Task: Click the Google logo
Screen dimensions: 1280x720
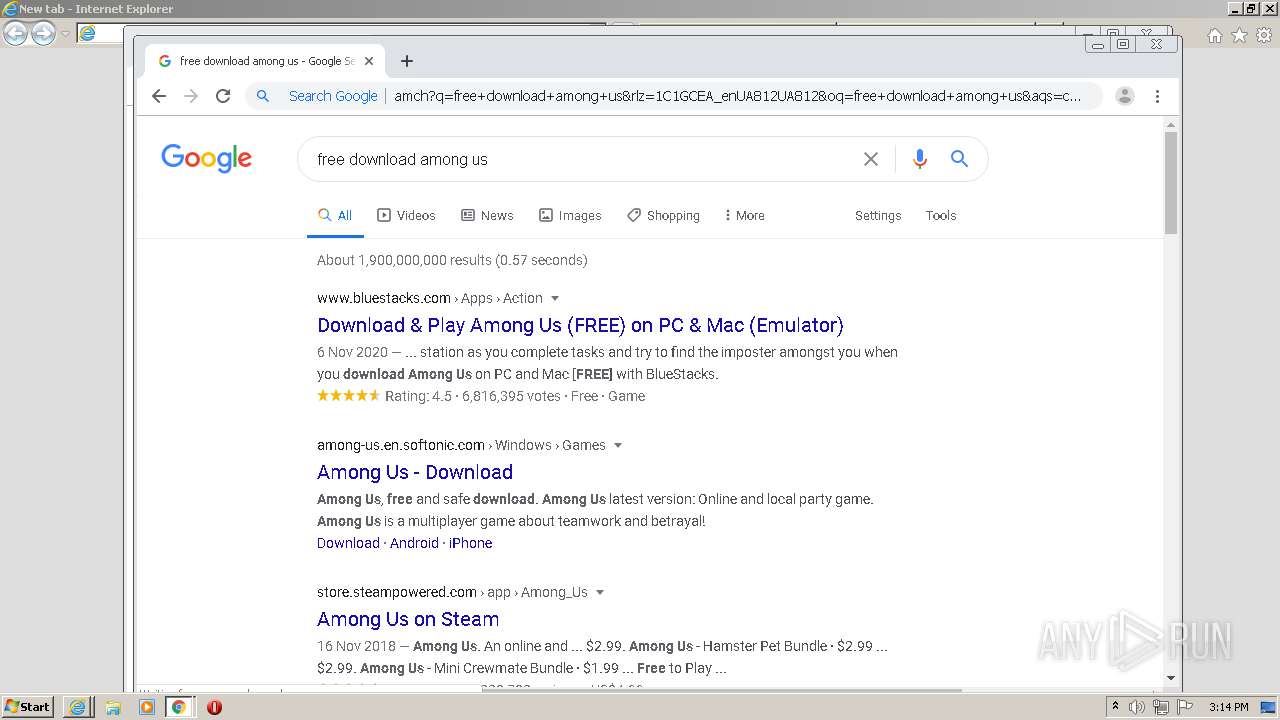Action: [207, 158]
